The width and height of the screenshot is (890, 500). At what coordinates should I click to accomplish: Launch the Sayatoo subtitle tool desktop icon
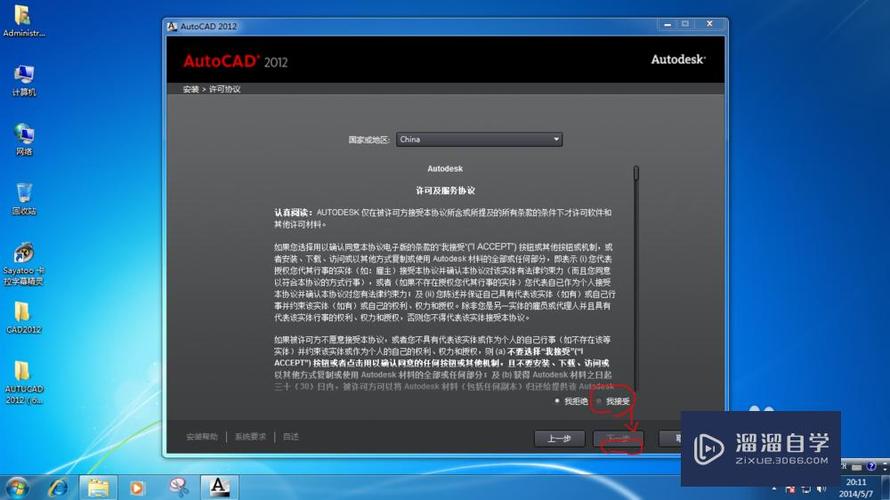click(x=23, y=264)
